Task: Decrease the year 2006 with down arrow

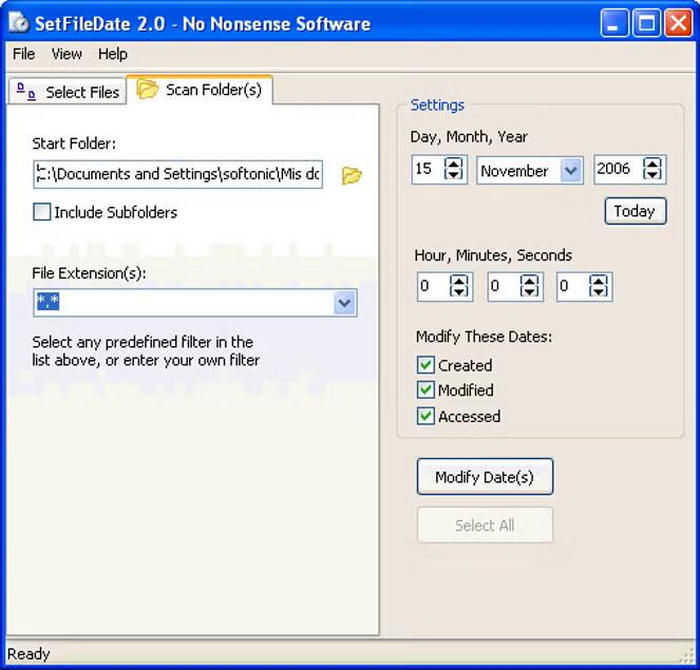Action: (652, 174)
